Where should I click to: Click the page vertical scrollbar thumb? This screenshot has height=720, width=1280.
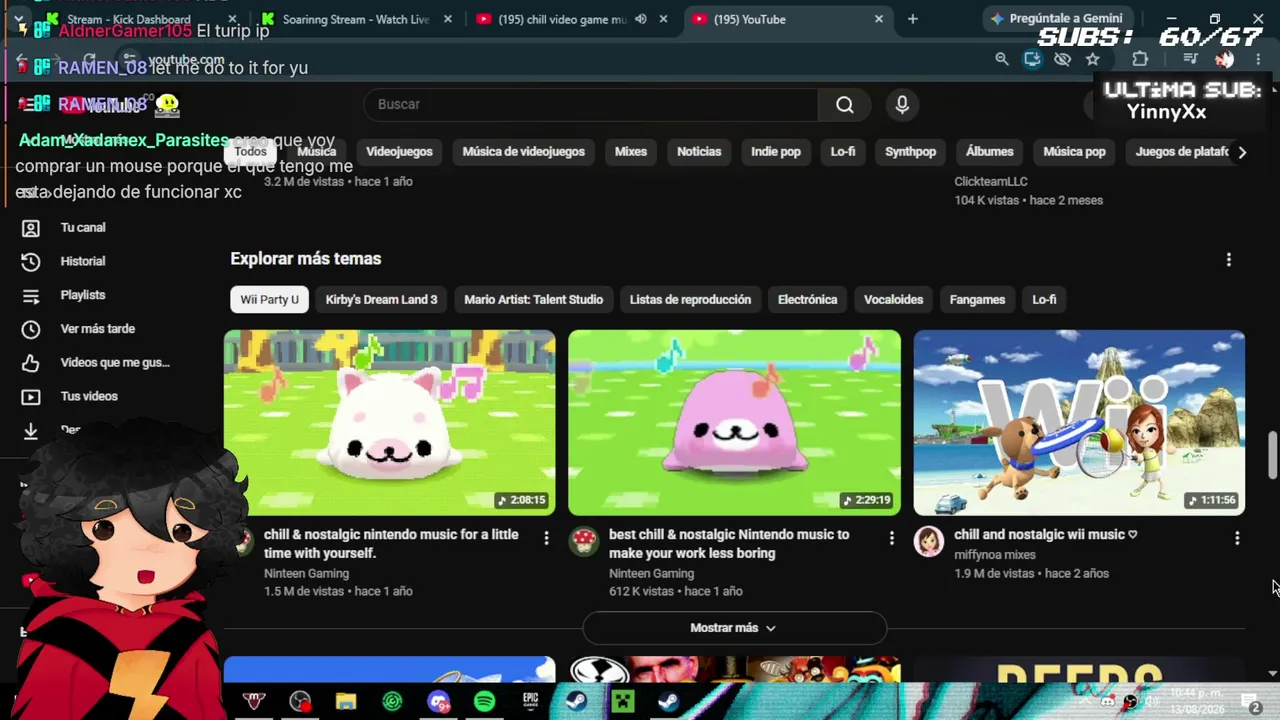(1272, 455)
